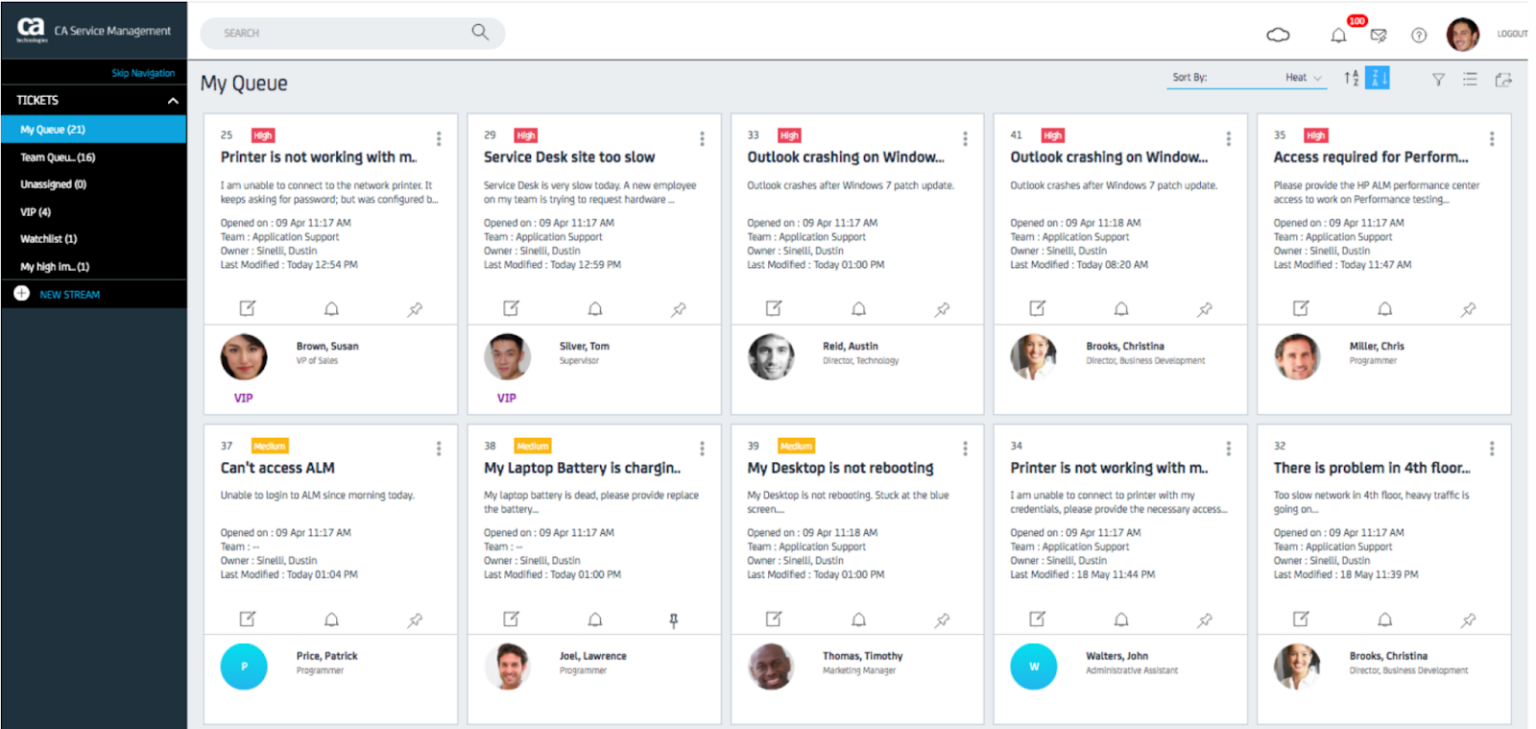The image size is (1536, 729).
Task: Select 'Team Queue (16)' in the sidebar
Action: pos(58,157)
